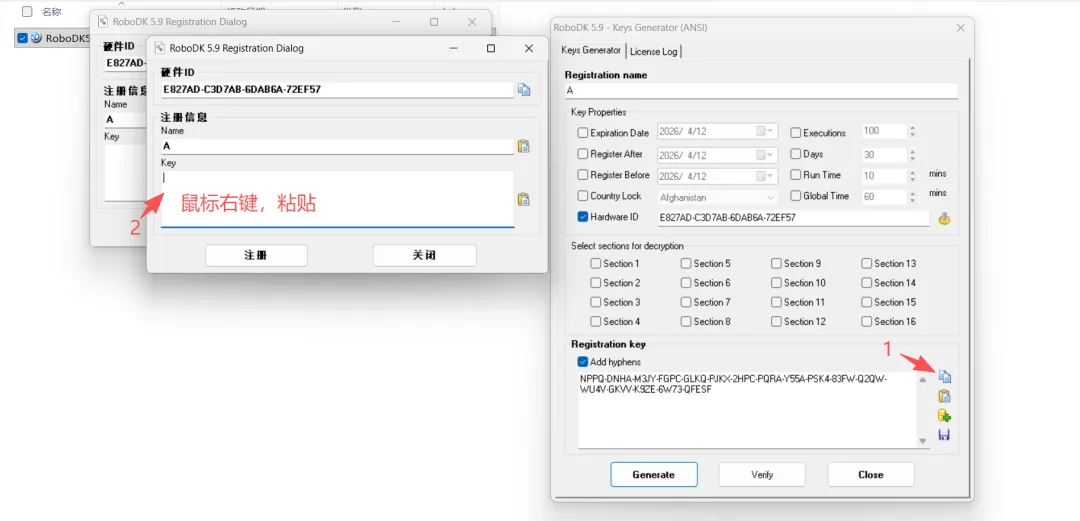Copy hardware ID icon in Registration Dialog
Screen dimensions: 1080x521
pyautogui.click(x=523, y=90)
